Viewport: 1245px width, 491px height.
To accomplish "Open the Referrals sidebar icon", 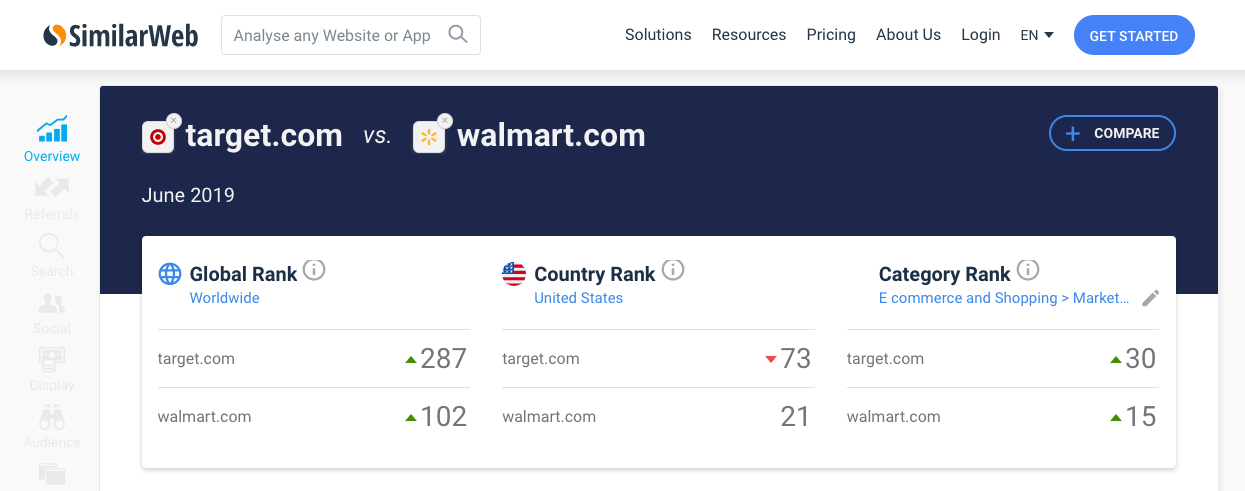I will (x=52, y=187).
